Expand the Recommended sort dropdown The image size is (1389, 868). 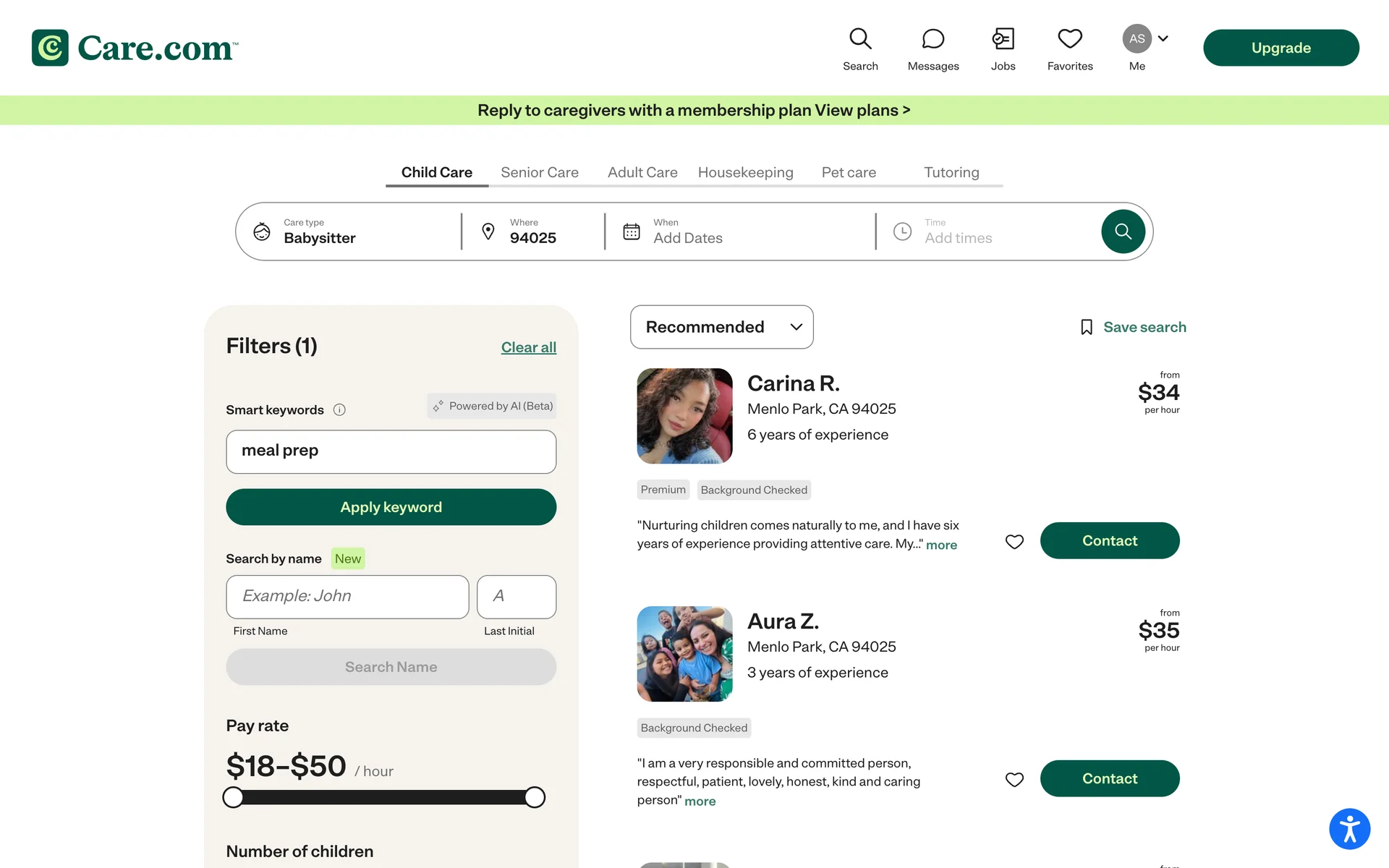[721, 327]
